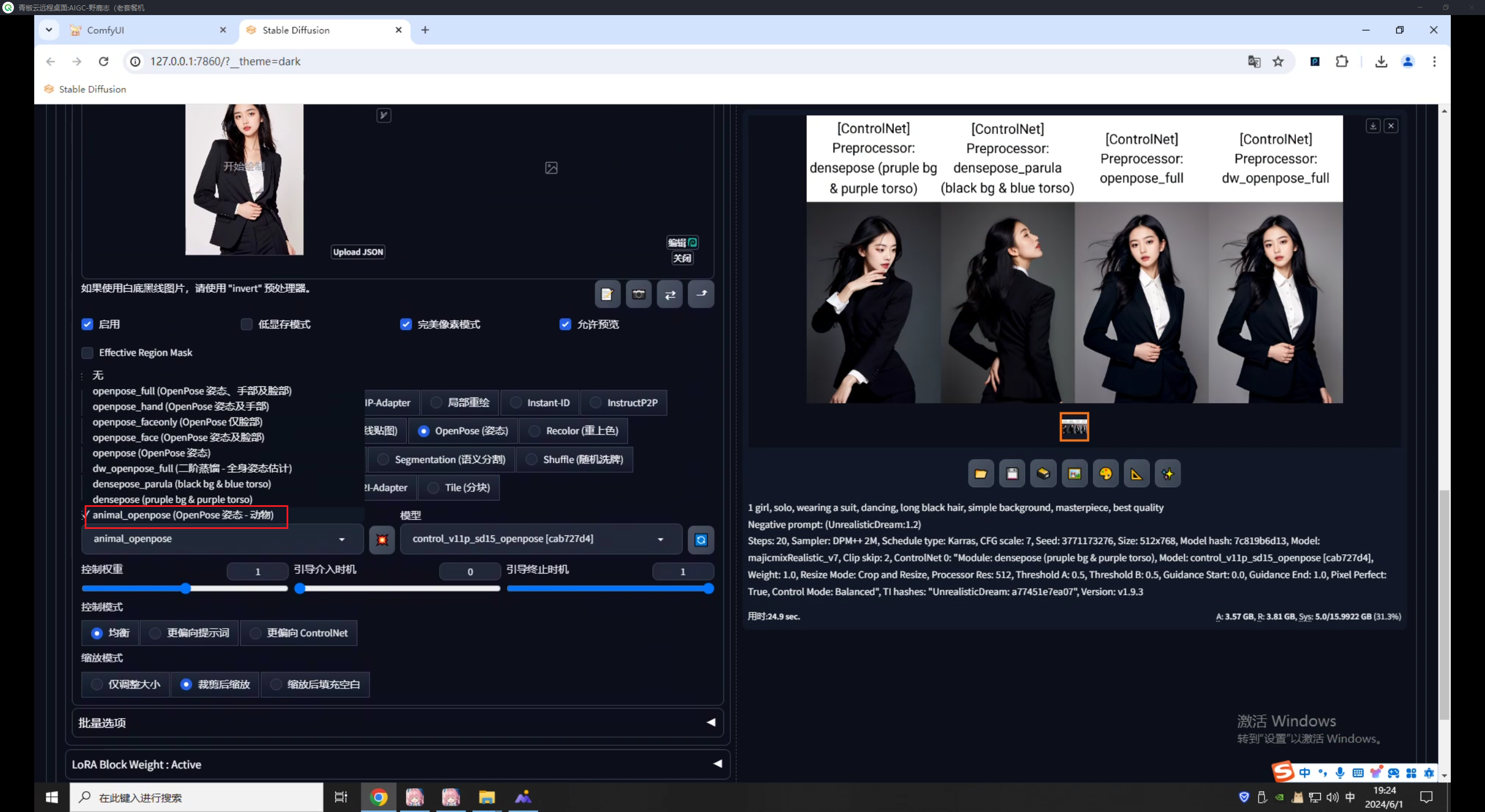Uncheck the 完美像素模式 checkbox
The image size is (1485, 812).
coord(406,324)
